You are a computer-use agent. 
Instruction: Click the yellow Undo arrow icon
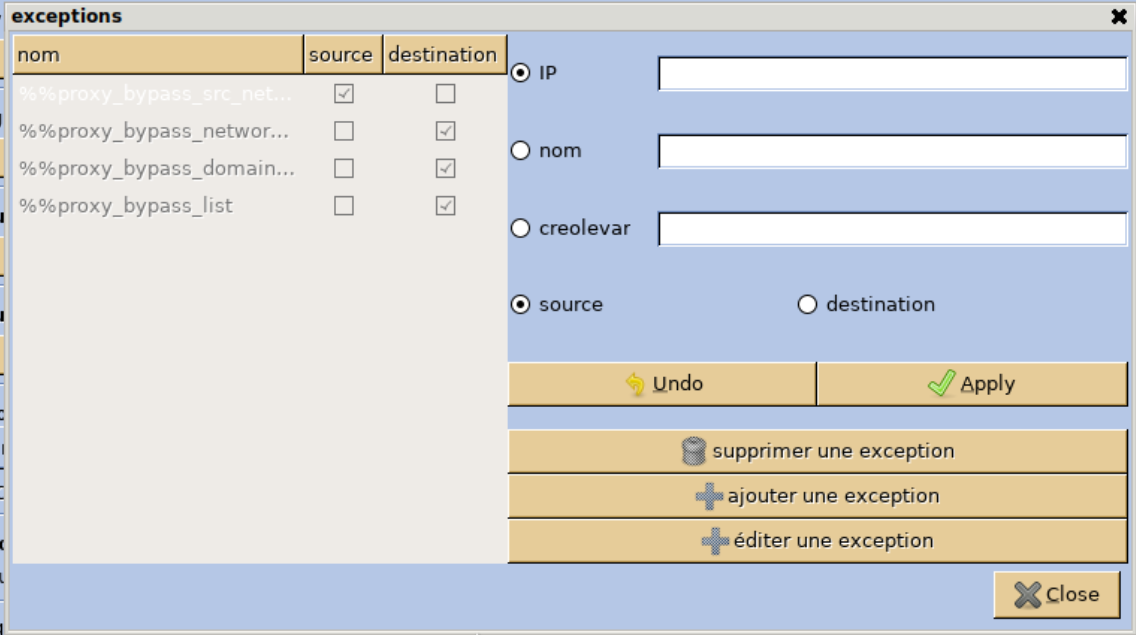click(x=635, y=384)
